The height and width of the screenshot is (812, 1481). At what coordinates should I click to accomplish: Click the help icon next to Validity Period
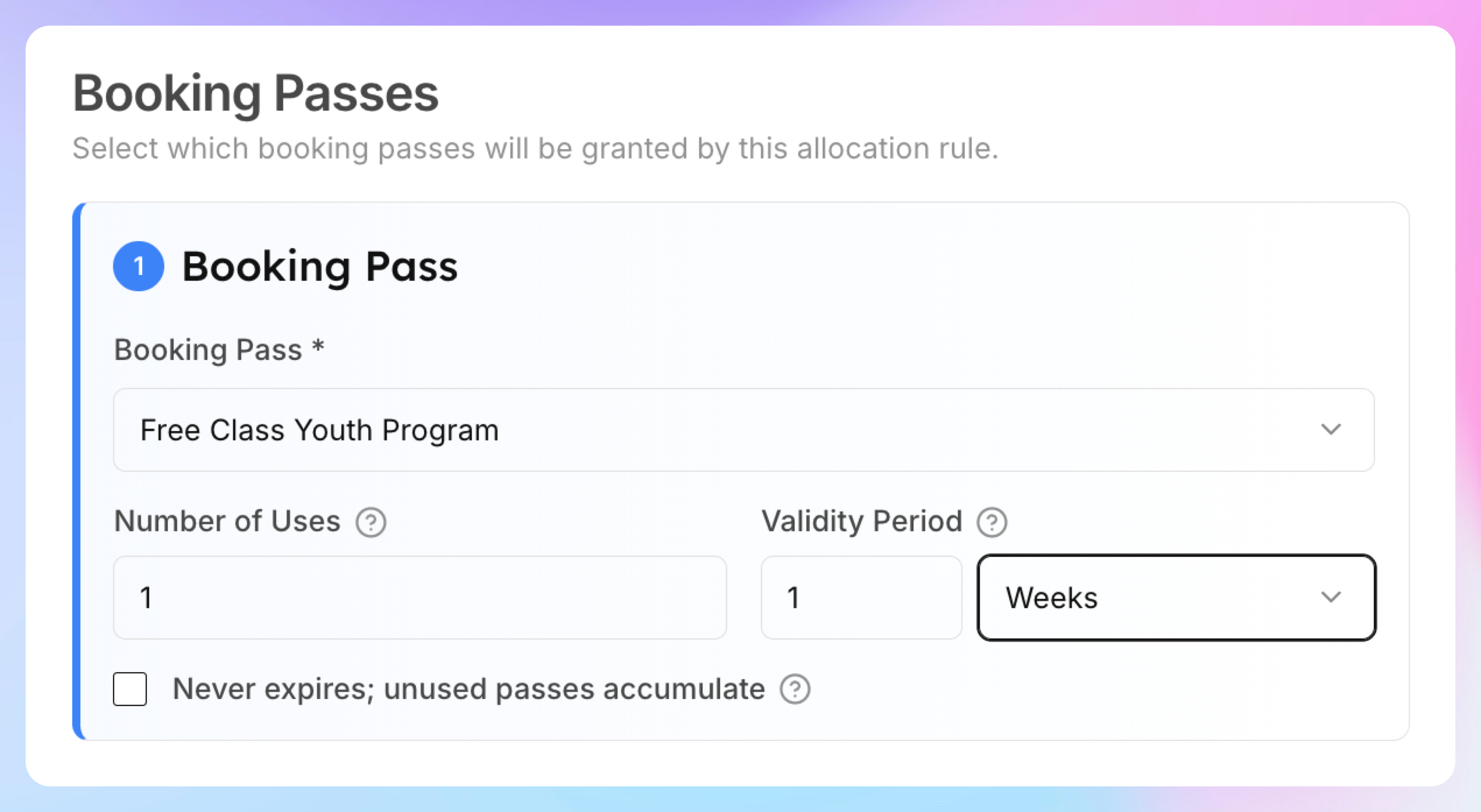pos(992,522)
